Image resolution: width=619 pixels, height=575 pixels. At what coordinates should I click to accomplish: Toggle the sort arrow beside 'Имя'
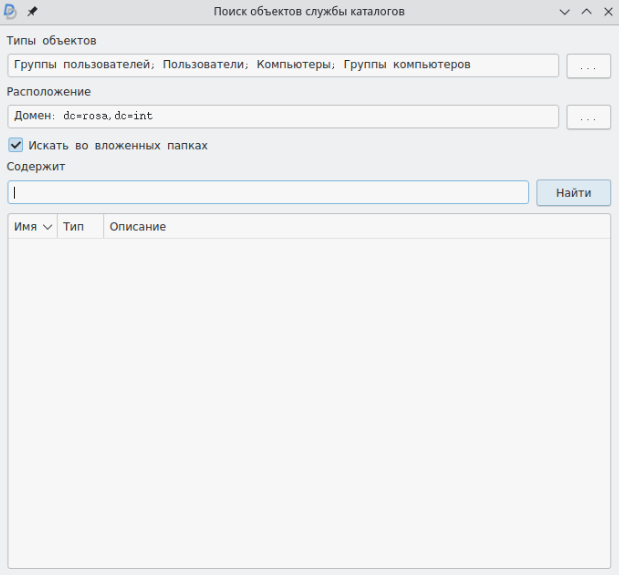[x=47, y=227]
